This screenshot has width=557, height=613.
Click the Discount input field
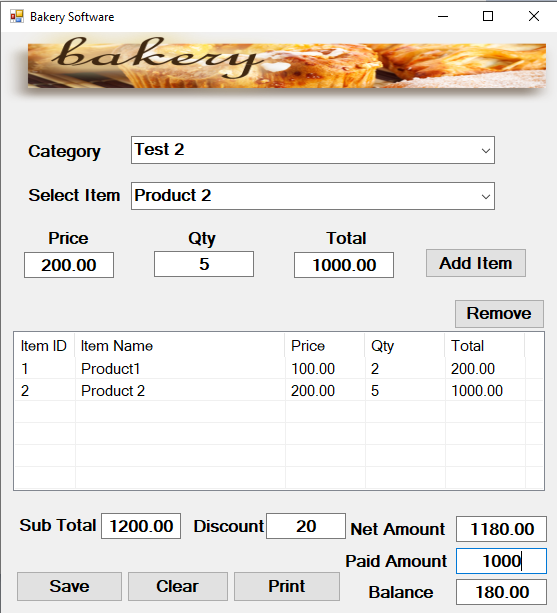pyautogui.click(x=306, y=526)
